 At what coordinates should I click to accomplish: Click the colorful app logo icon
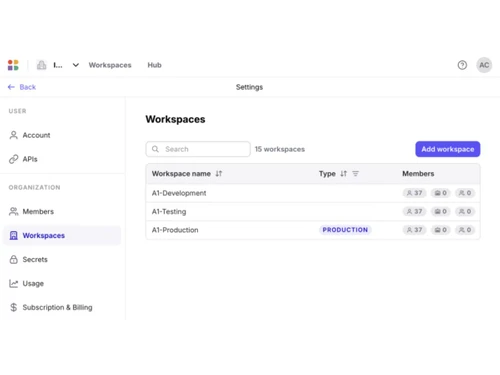(x=13, y=65)
